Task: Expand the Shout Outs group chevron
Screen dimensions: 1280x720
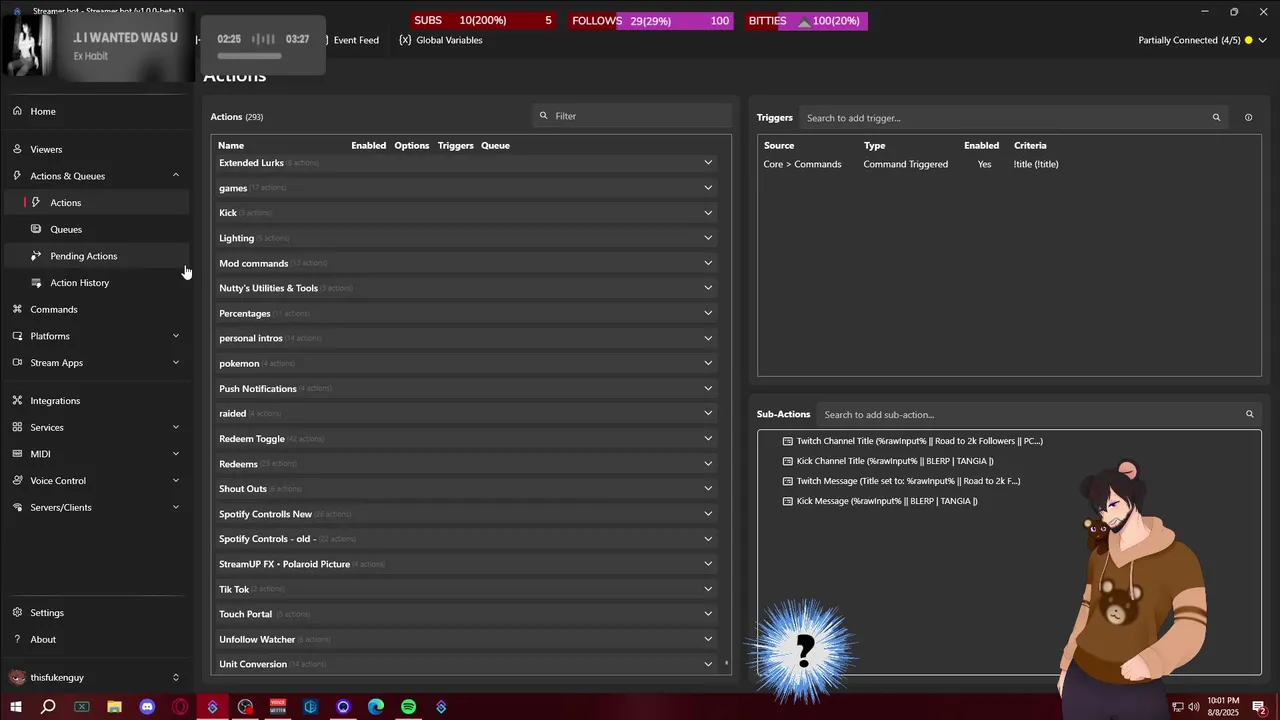Action: (x=708, y=489)
